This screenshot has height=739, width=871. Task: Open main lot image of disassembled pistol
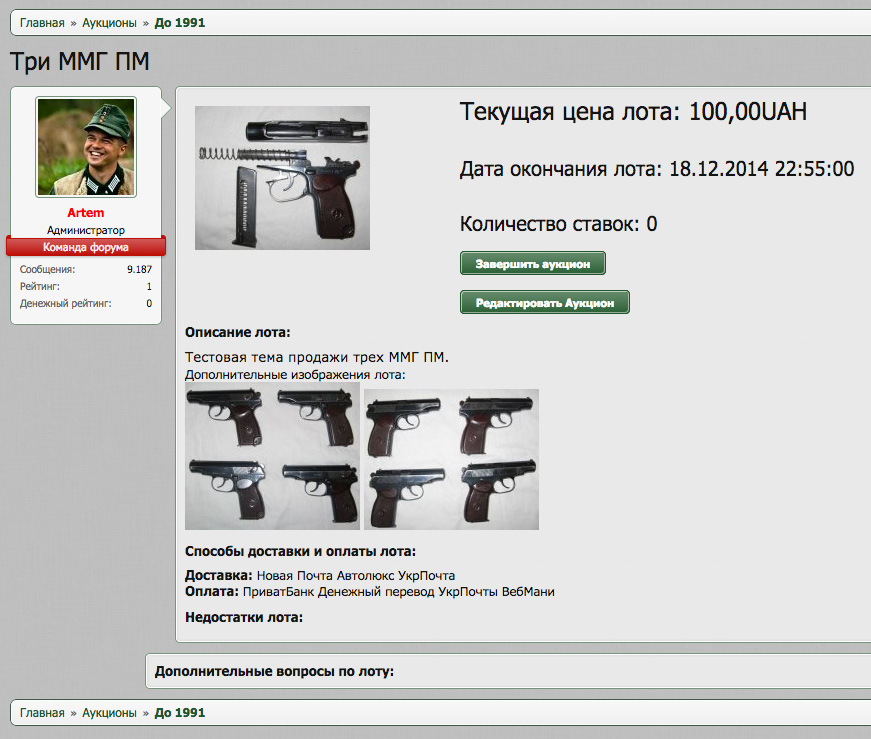[x=282, y=178]
